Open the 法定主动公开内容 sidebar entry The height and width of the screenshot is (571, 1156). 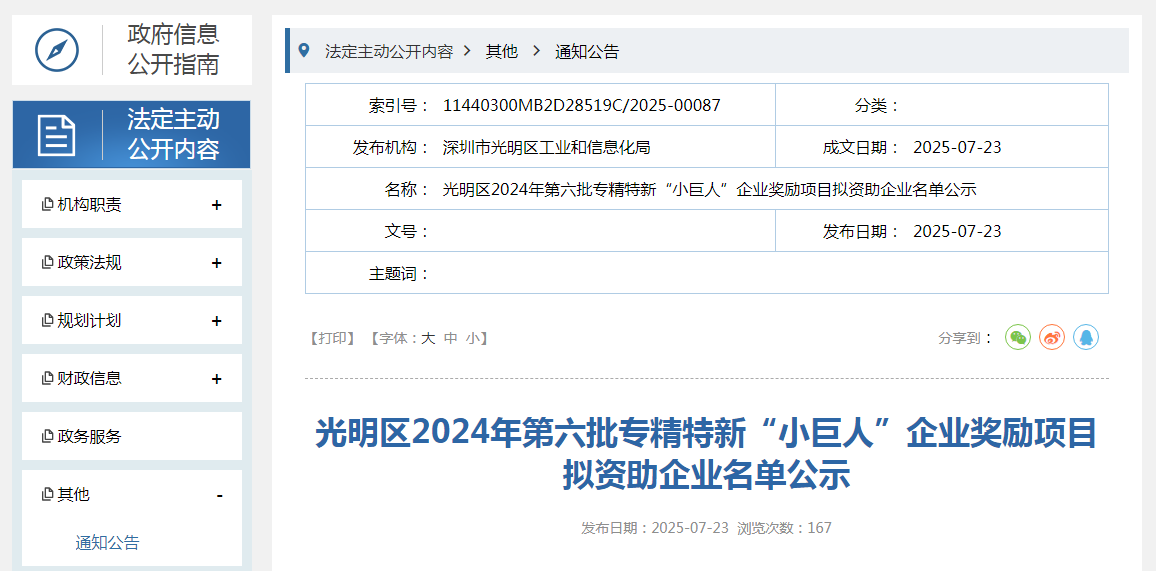tap(132, 135)
